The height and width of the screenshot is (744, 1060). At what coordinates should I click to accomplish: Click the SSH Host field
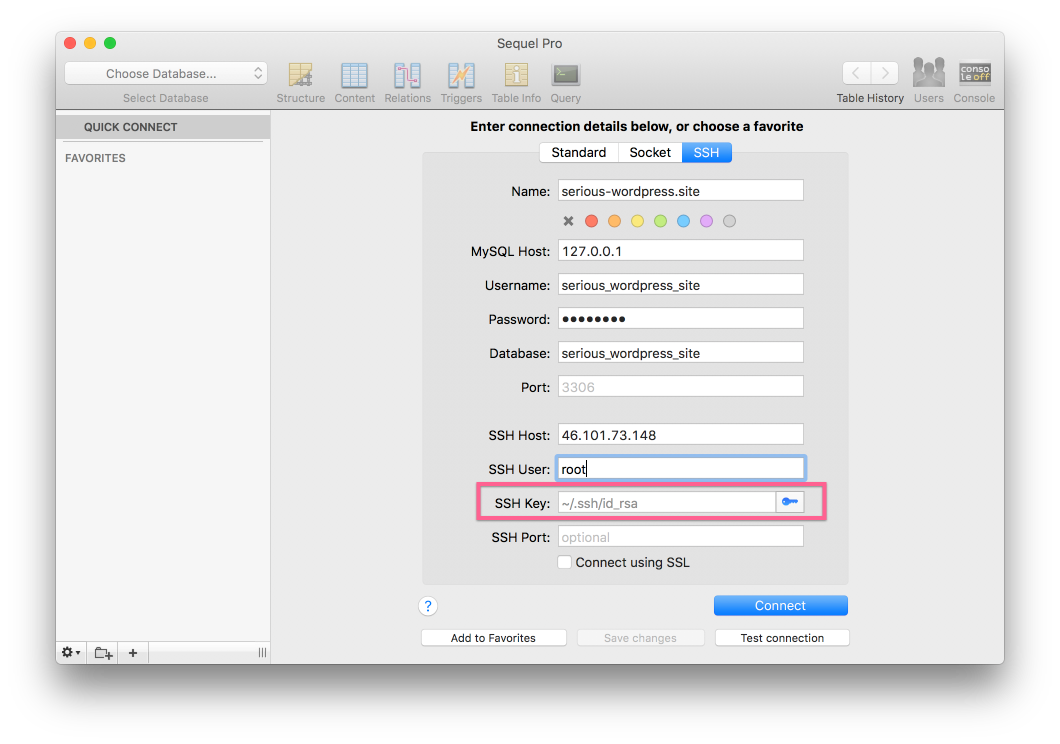click(x=681, y=435)
